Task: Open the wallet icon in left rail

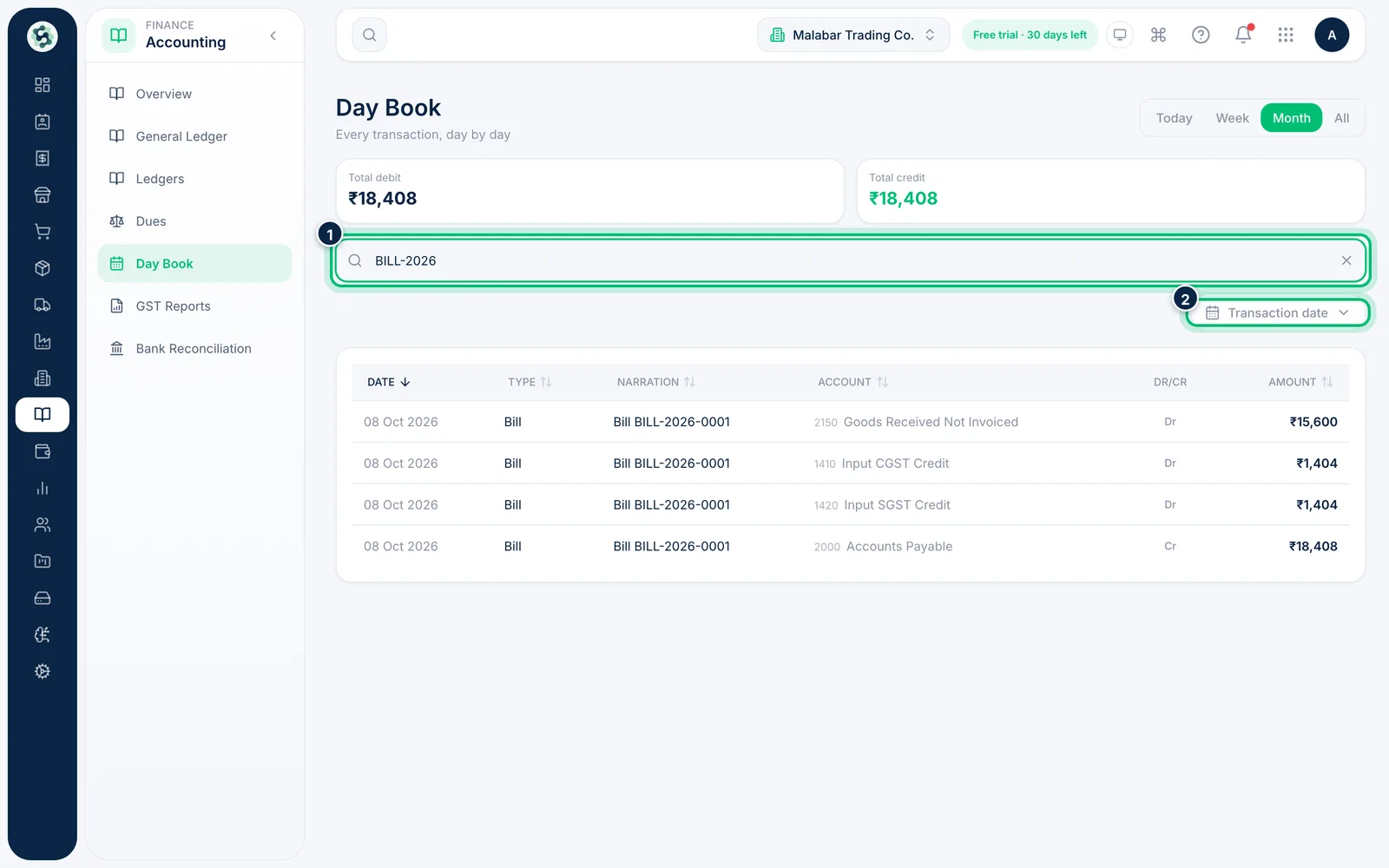Action: pyautogui.click(x=42, y=451)
